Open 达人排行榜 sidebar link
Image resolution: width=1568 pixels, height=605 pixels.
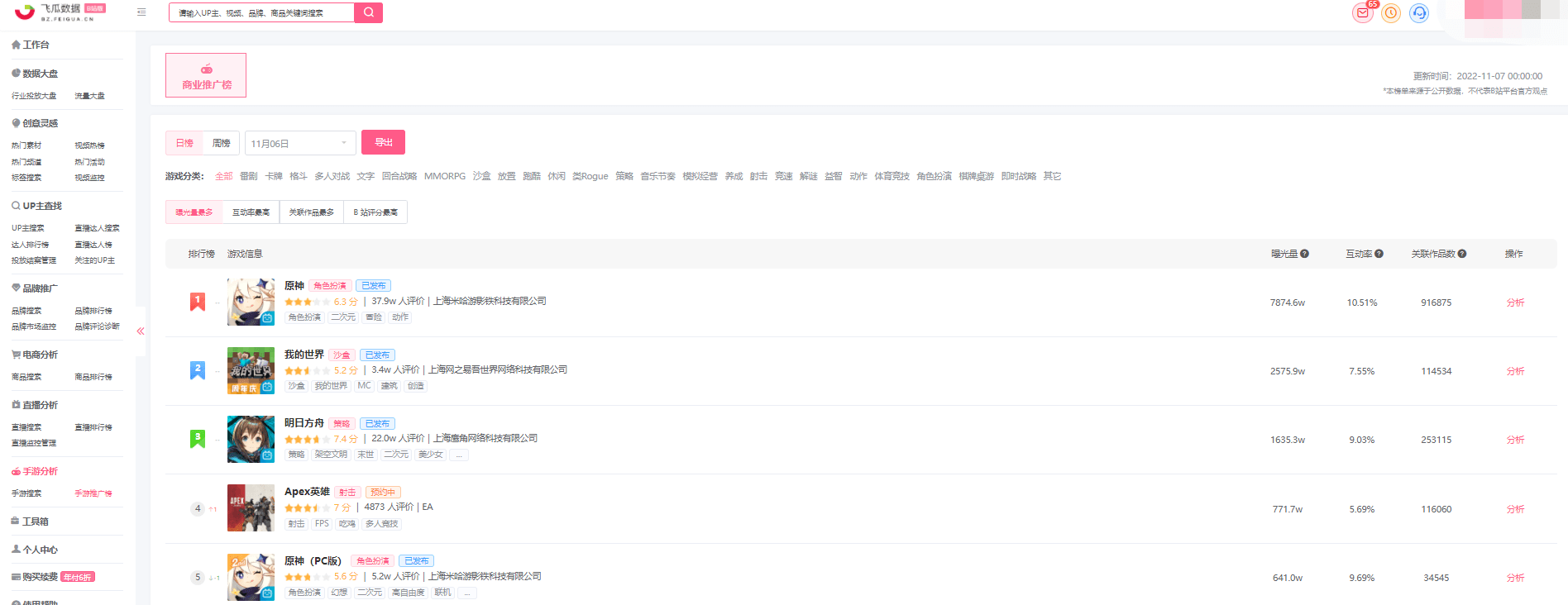[30, 245]
